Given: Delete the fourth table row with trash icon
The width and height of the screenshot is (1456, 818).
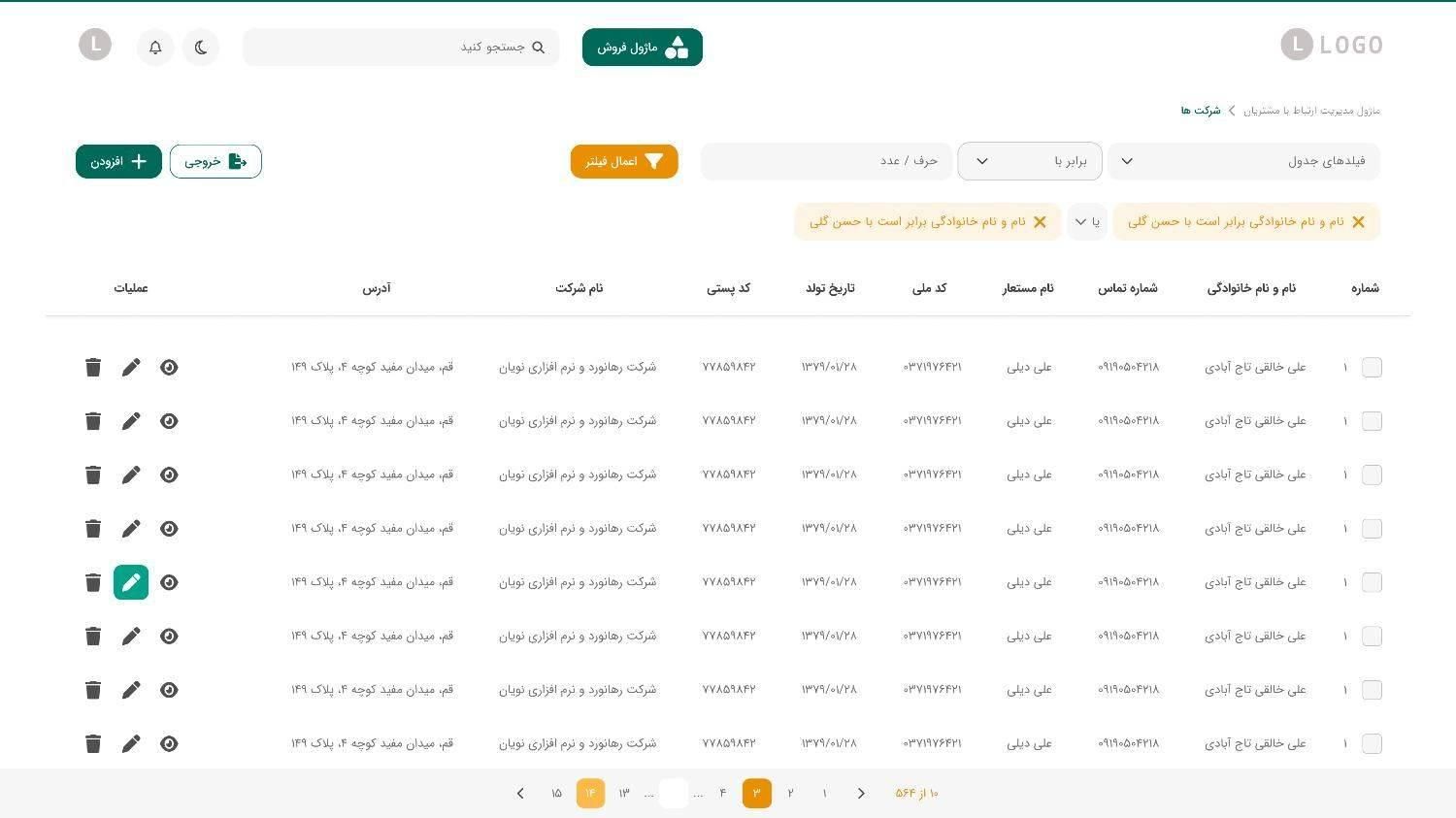Looking at the screenshot, I should 93,528.
